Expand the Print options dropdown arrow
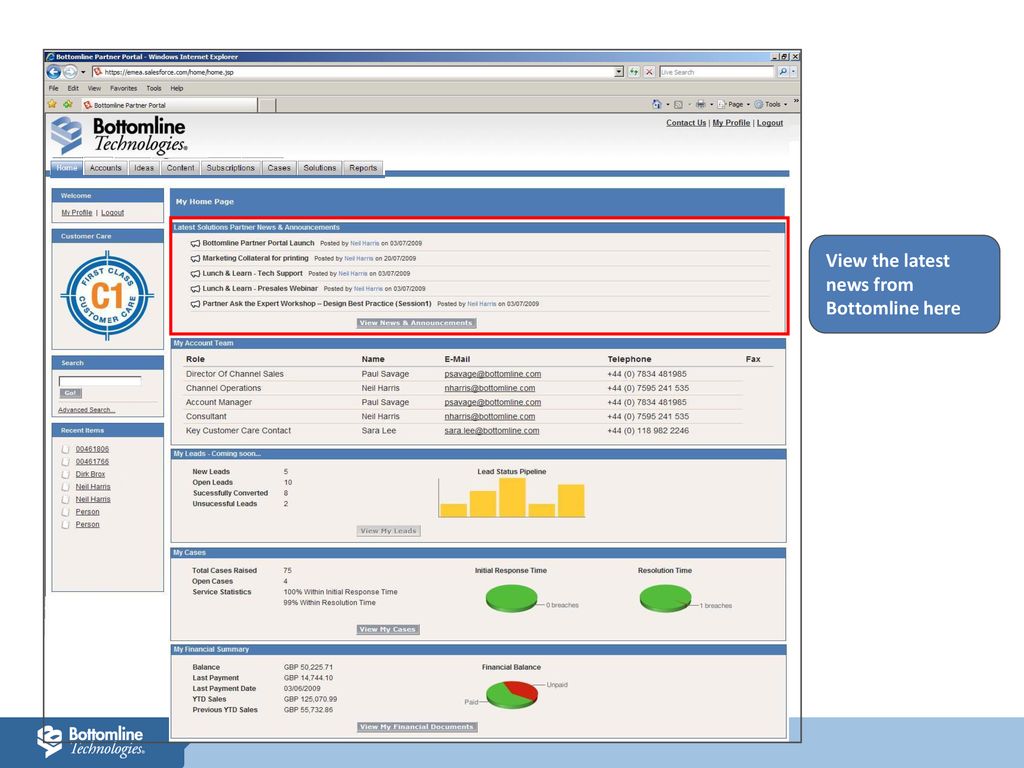This screenshot has width=1024, height=768. tap(711, 104)
